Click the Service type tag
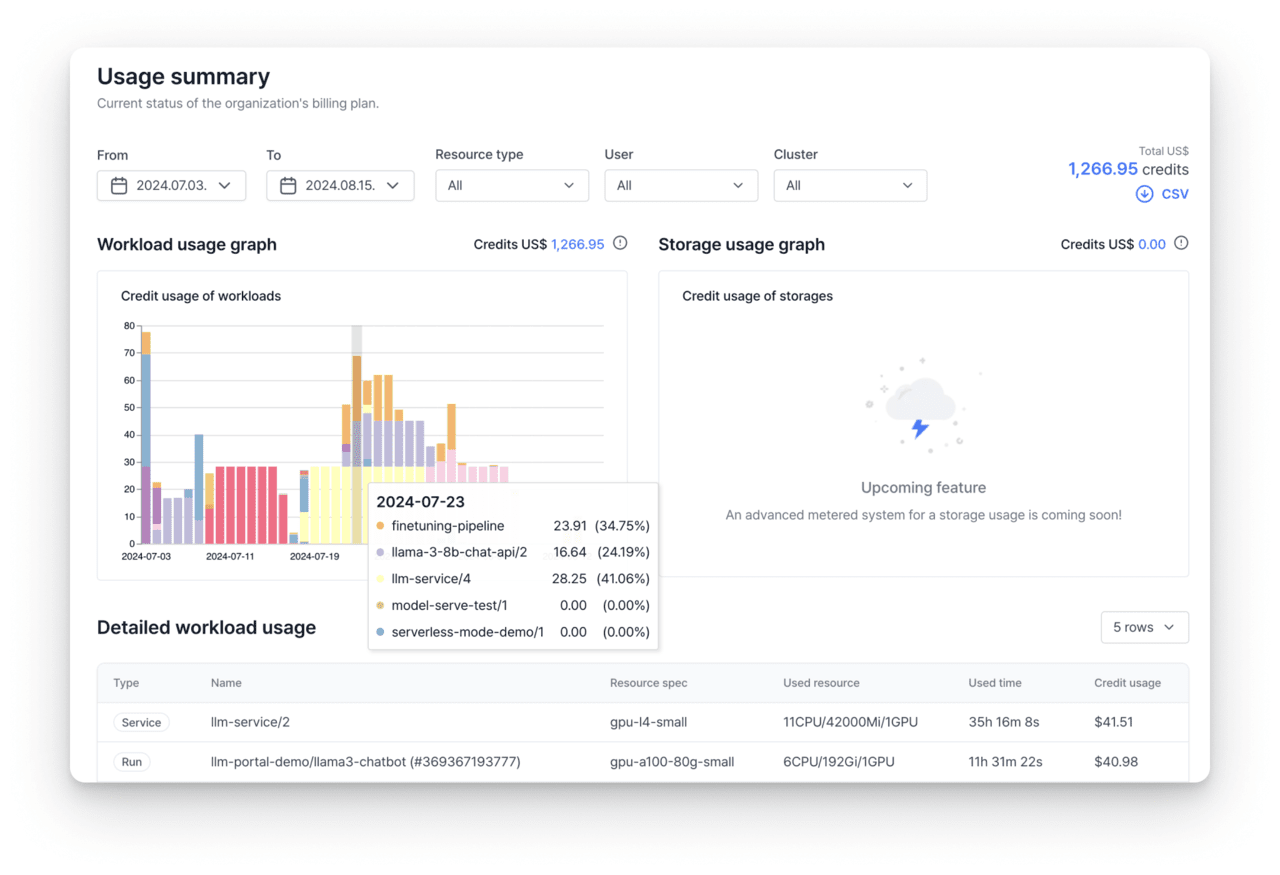The width and height of the screenshot is (1280, 875). (x=141, y=722)
